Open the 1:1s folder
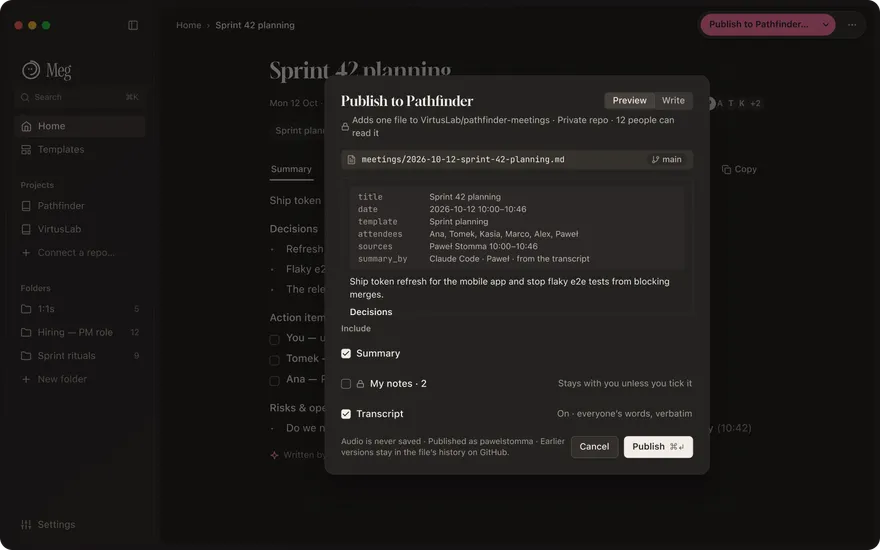The image size is (880, 550). (x=80, y=309)
